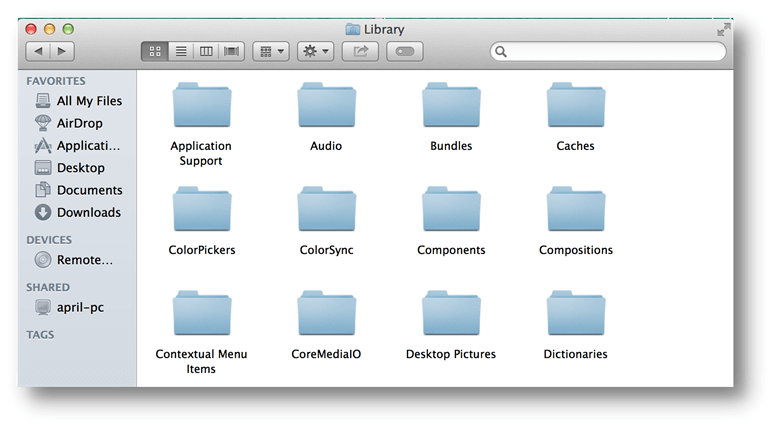
Task: Click the TAGS section header
Action: 40,335
